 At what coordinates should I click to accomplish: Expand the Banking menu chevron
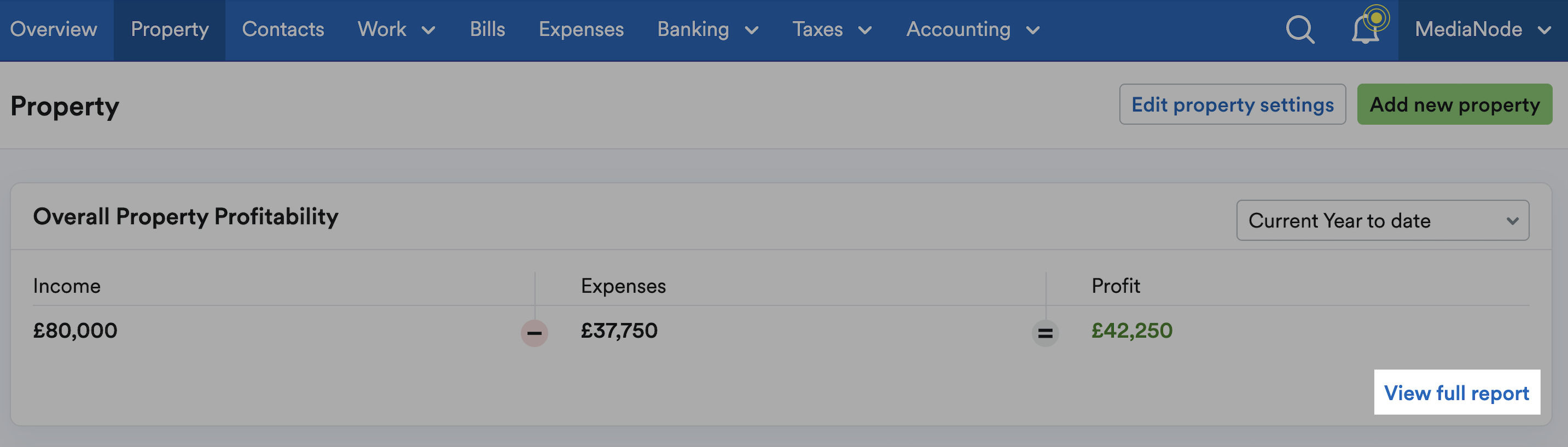coord(752,30)
